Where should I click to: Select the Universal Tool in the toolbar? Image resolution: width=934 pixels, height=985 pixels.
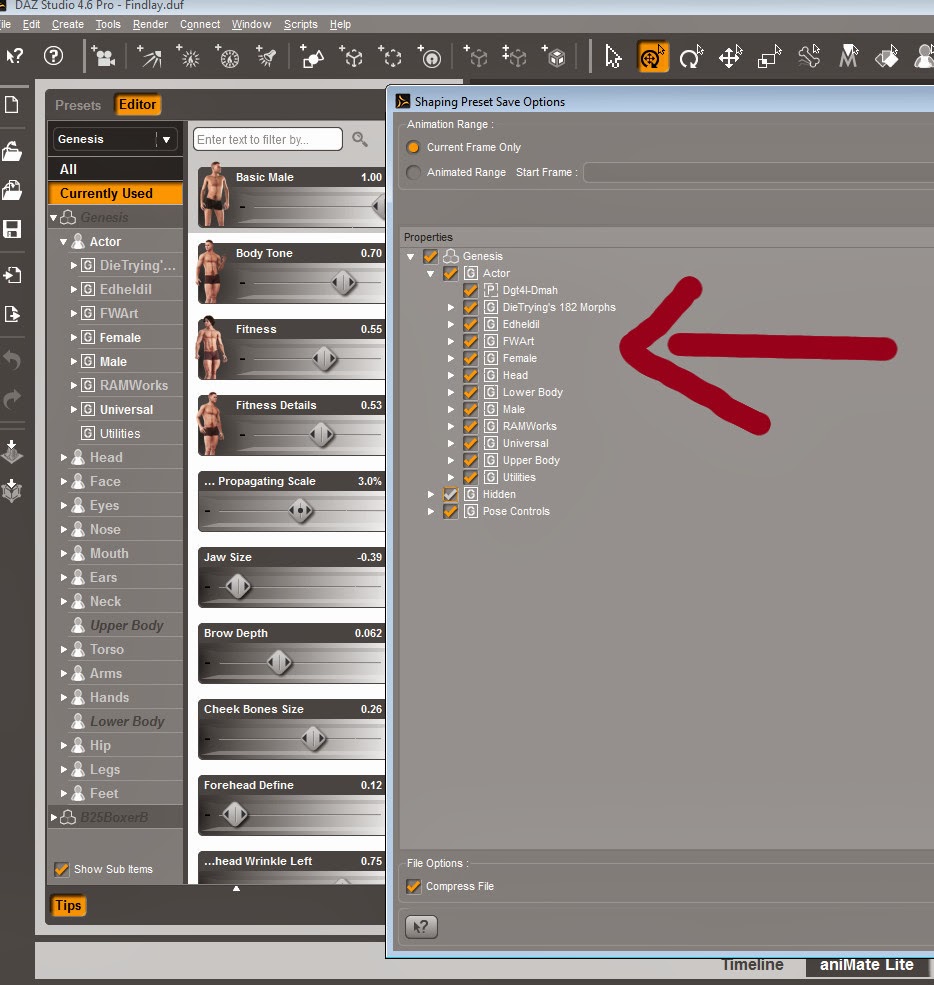652,57
